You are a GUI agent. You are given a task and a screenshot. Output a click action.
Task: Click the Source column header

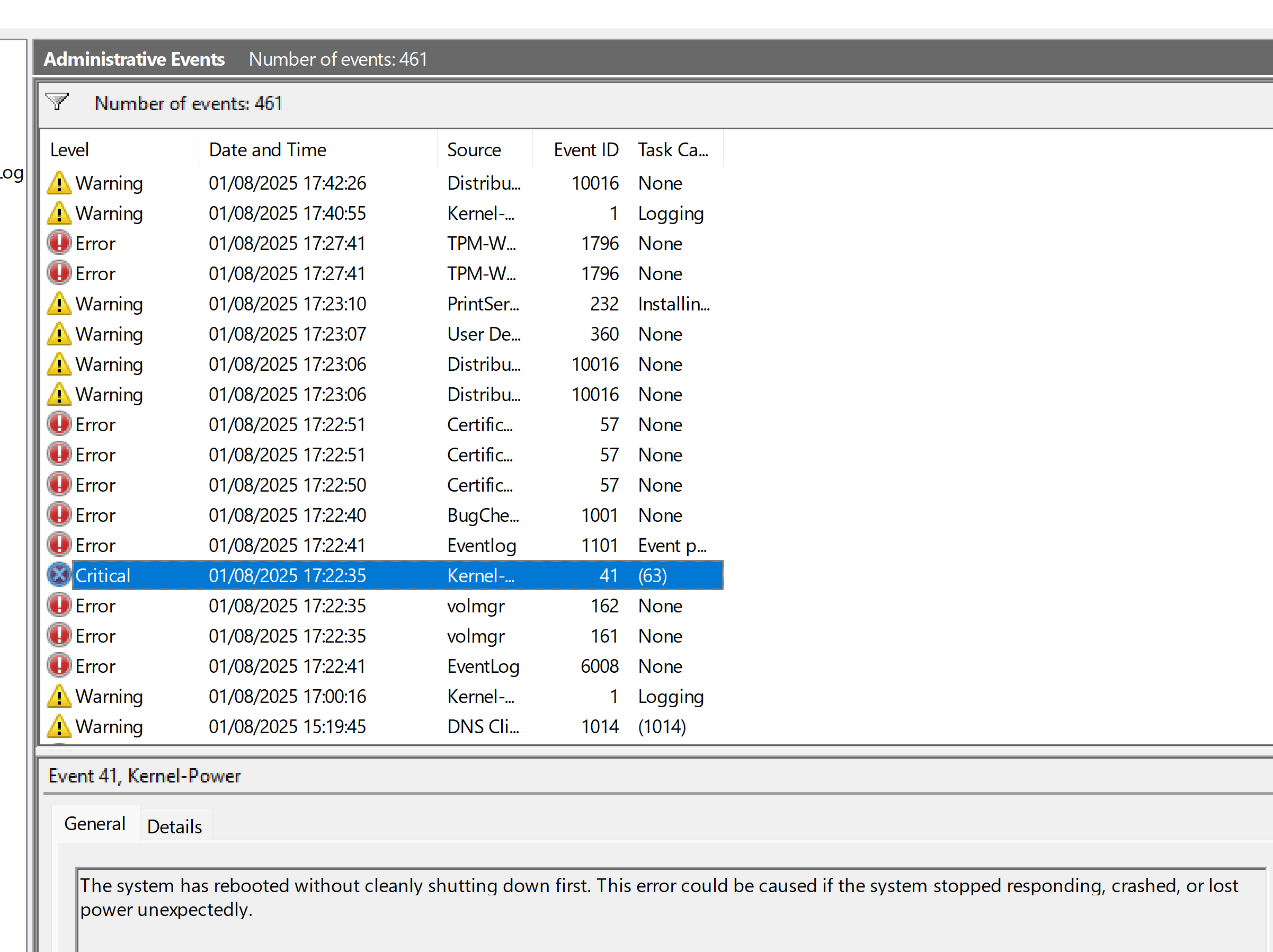(x=474, y=149)
